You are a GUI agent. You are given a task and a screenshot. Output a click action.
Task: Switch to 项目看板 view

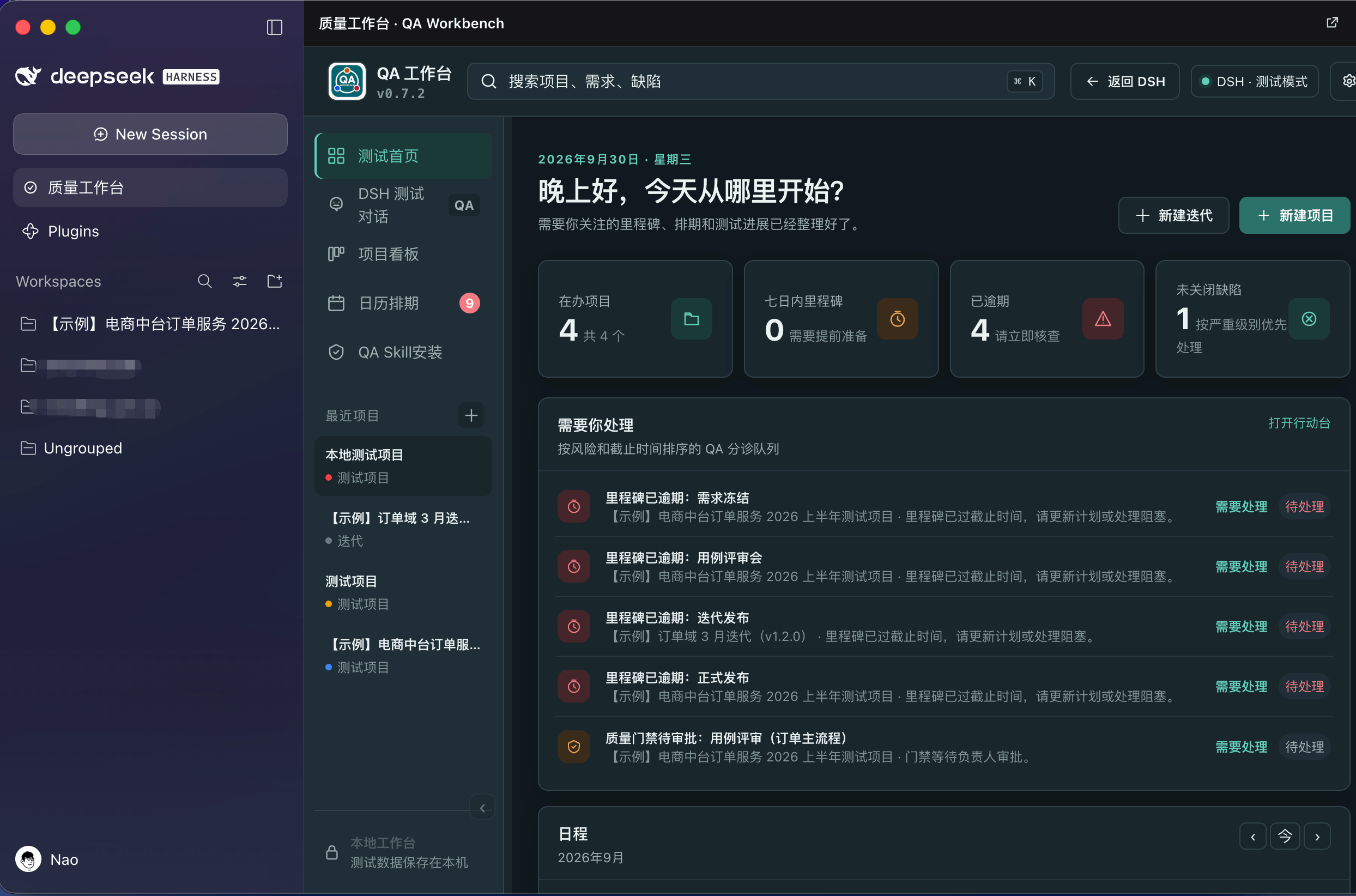(x=403, y=254)
